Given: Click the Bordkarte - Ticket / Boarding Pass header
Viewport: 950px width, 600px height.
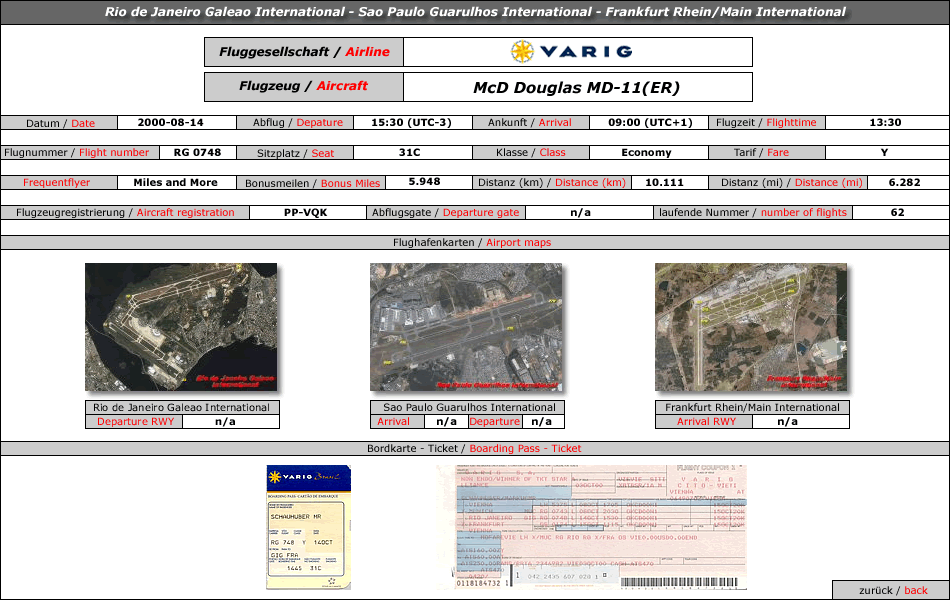Looking at the screenshot, I should (x=474, y=448).
